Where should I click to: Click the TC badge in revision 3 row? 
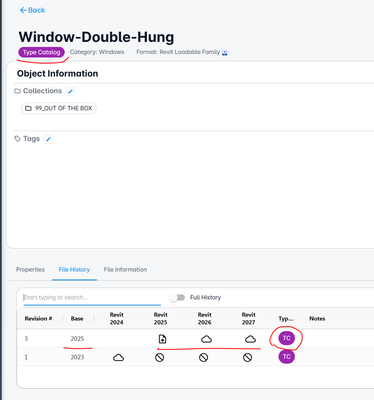pyautogui.click(x=287, y=338)
